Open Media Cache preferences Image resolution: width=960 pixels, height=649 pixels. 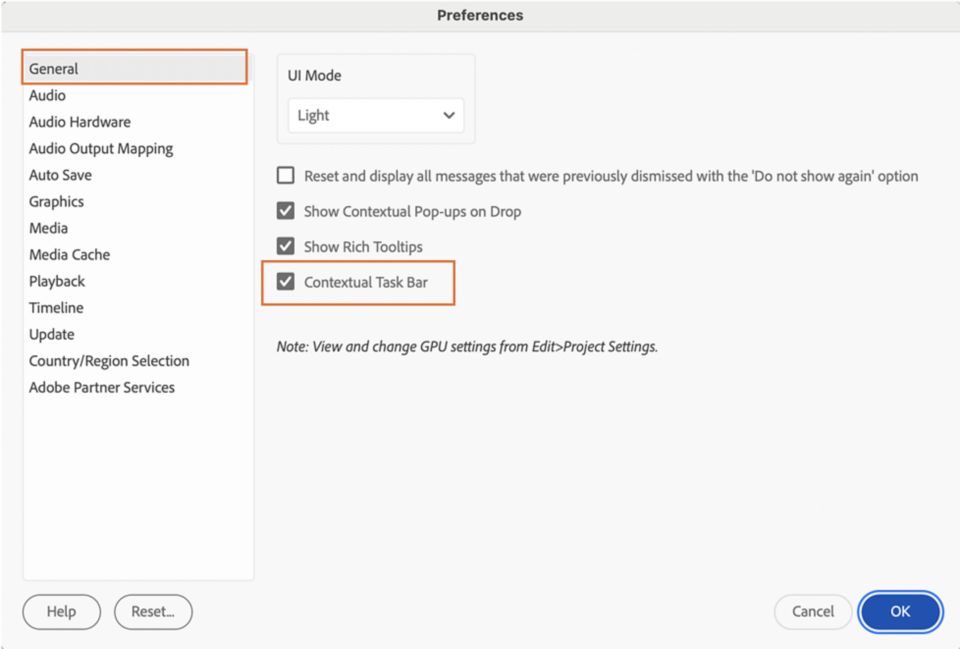tap(69, 255)
